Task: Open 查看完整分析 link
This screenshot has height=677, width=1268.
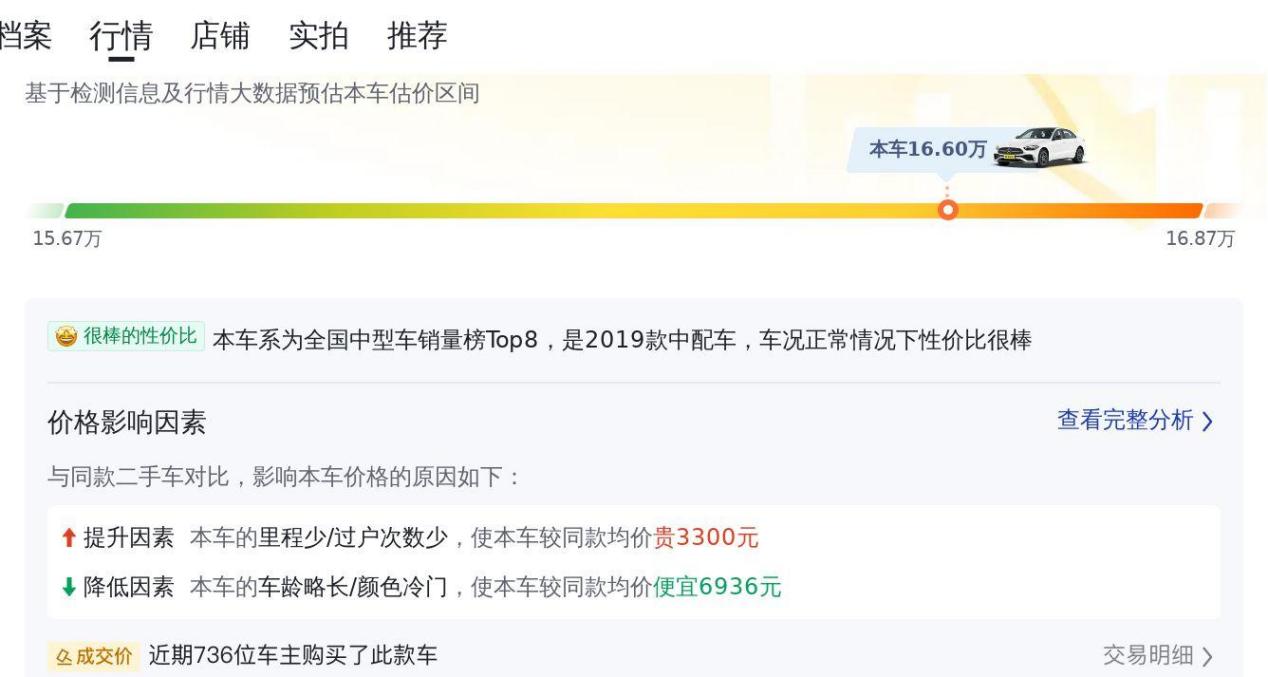Action: (x=1125, y=421)
